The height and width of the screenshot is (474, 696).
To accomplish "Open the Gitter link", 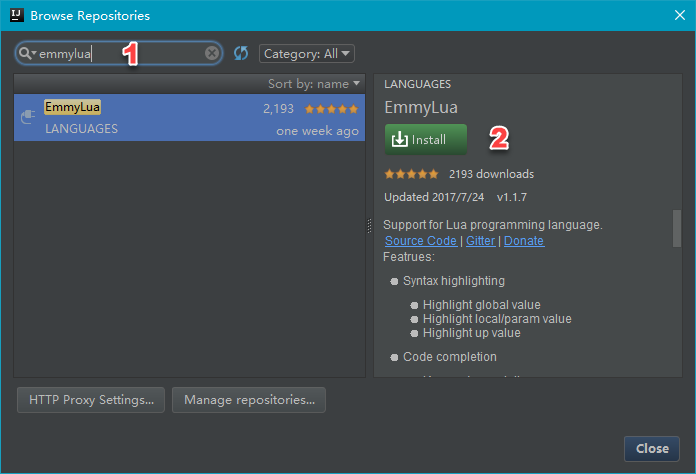I will 480,241.
